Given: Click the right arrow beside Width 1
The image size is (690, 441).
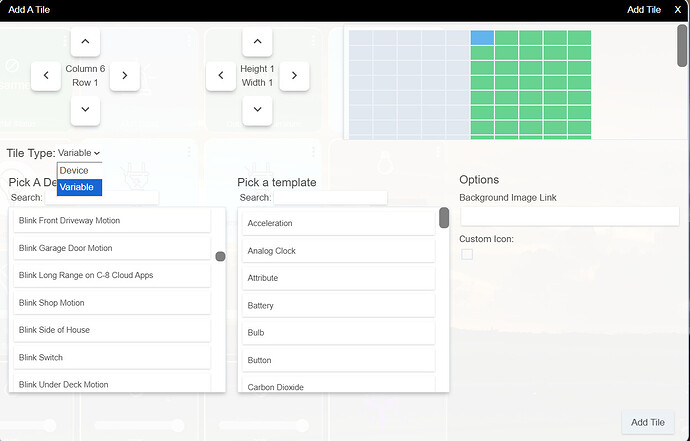Looking at the screenshot, I should click(x=296, y=75).
